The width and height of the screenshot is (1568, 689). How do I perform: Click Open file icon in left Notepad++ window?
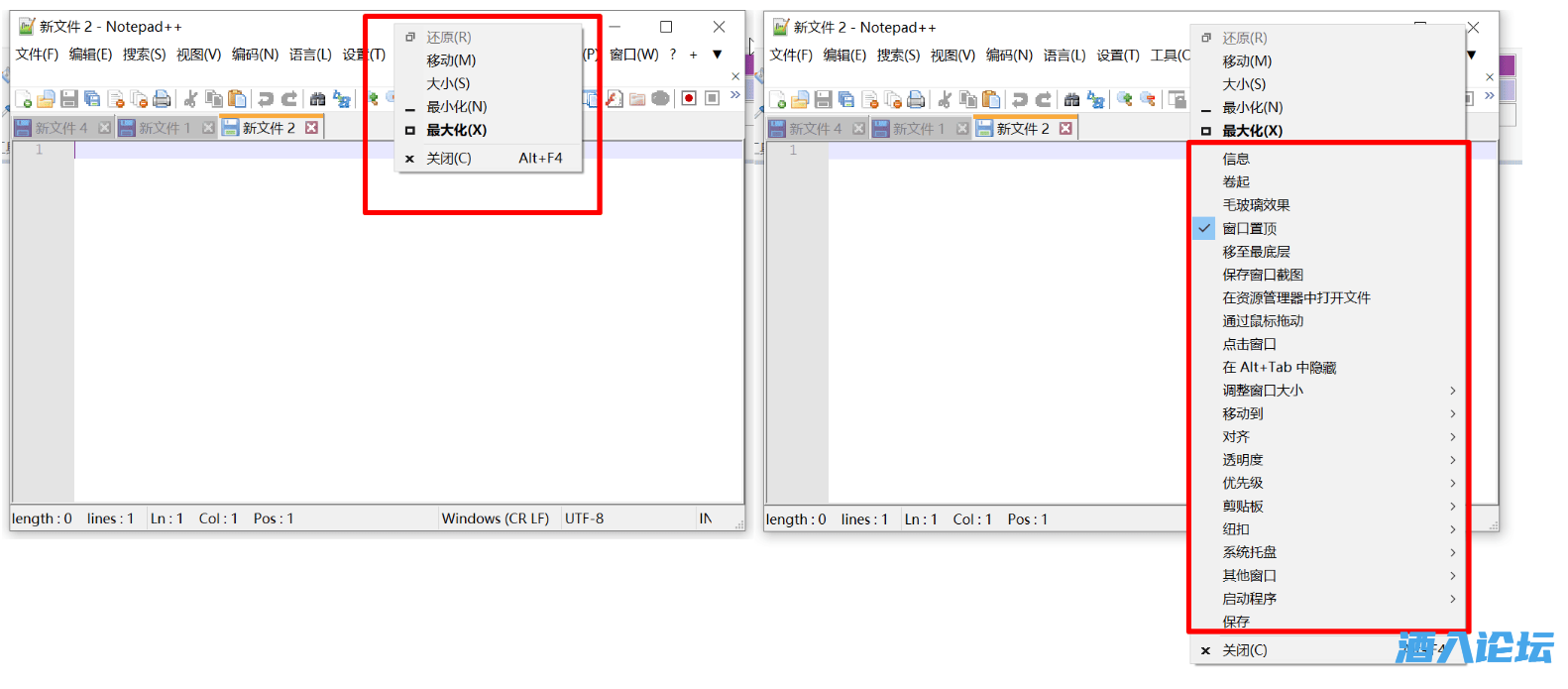point(46,99)
